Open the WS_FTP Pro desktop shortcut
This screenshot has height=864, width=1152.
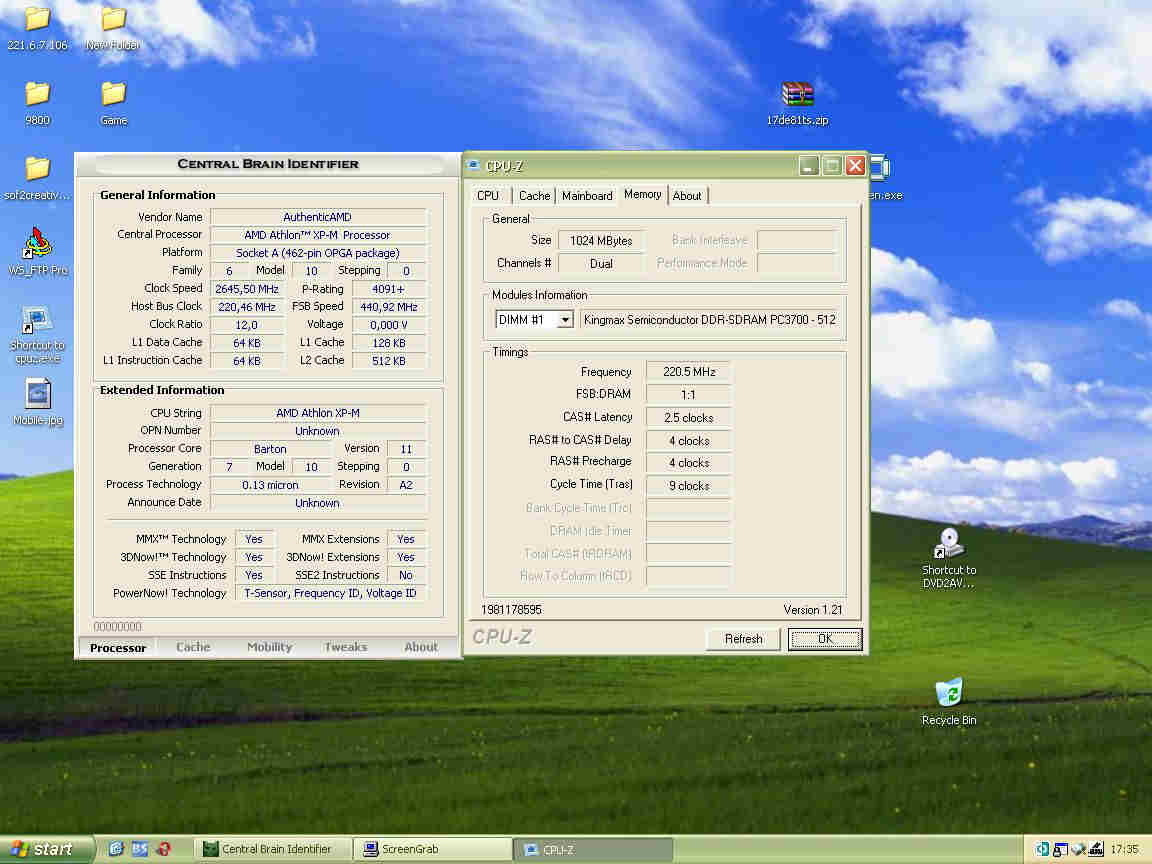(x=37, y=245)
